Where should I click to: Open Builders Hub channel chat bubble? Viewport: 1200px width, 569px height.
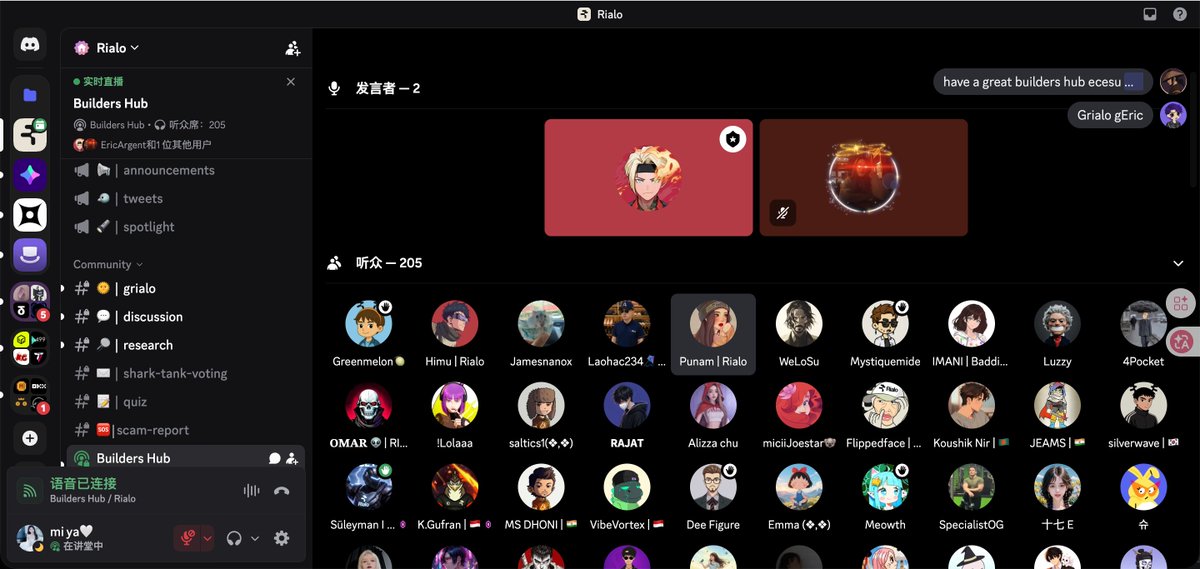[274, 458]
